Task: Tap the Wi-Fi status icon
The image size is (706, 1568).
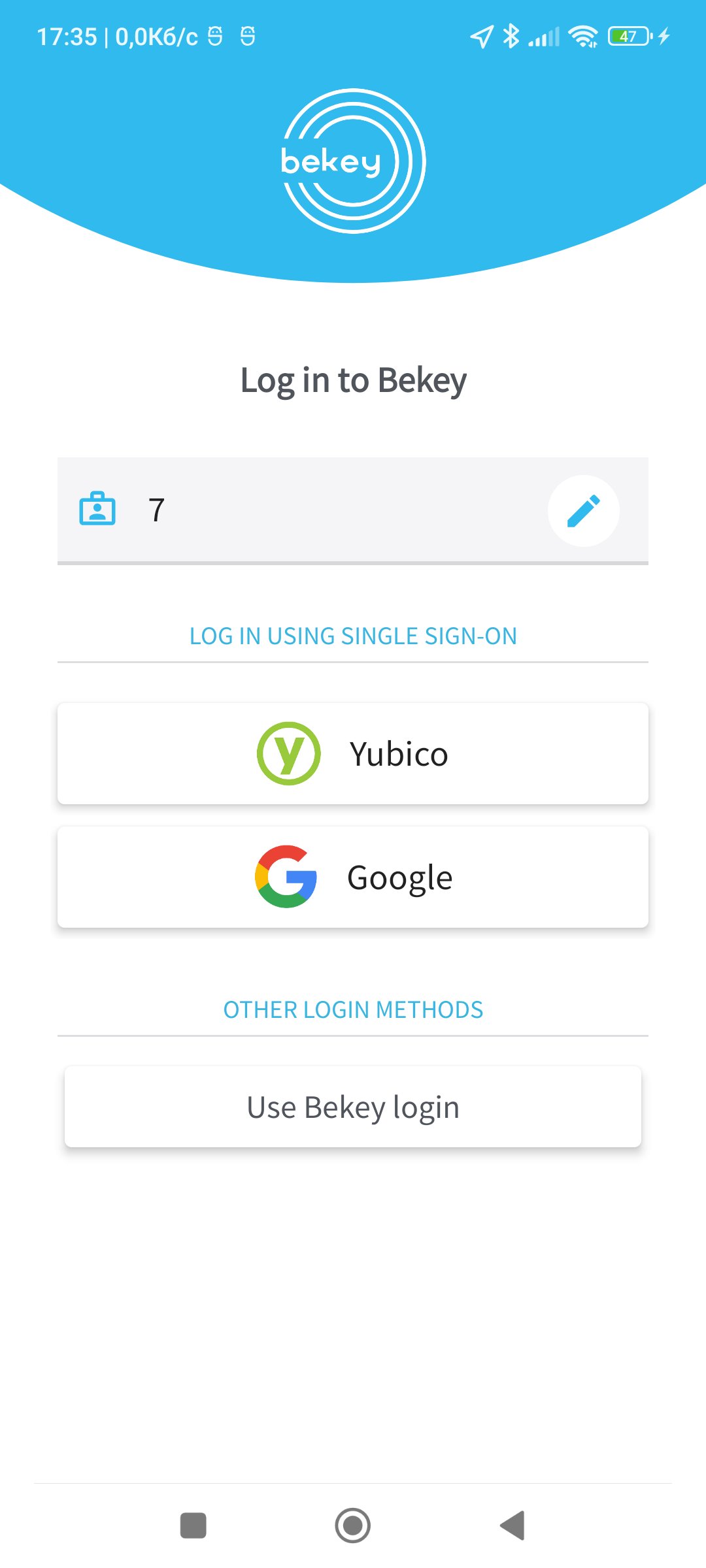Action: tap(583, 37)
